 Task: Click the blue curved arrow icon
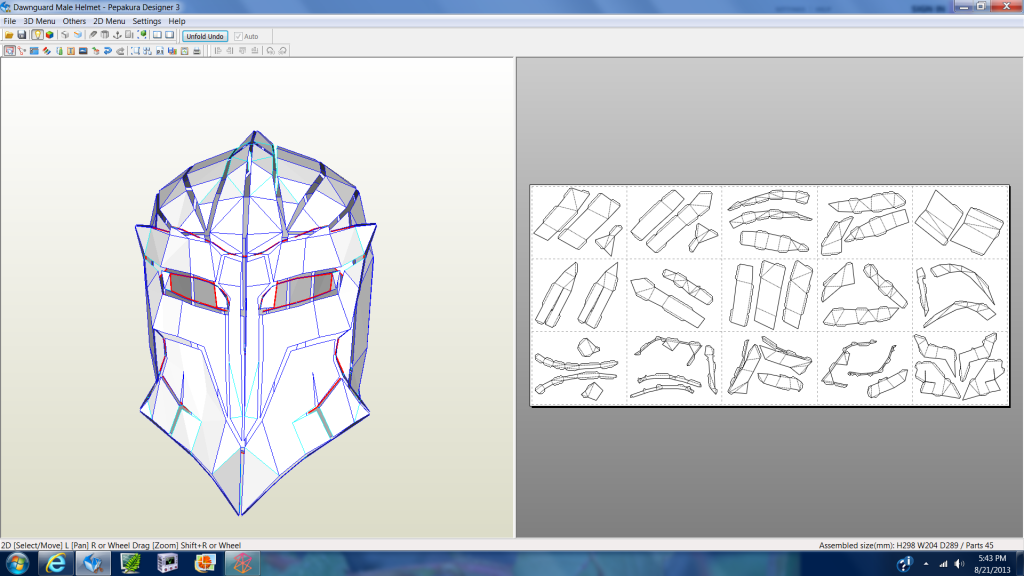click(108, 51)
